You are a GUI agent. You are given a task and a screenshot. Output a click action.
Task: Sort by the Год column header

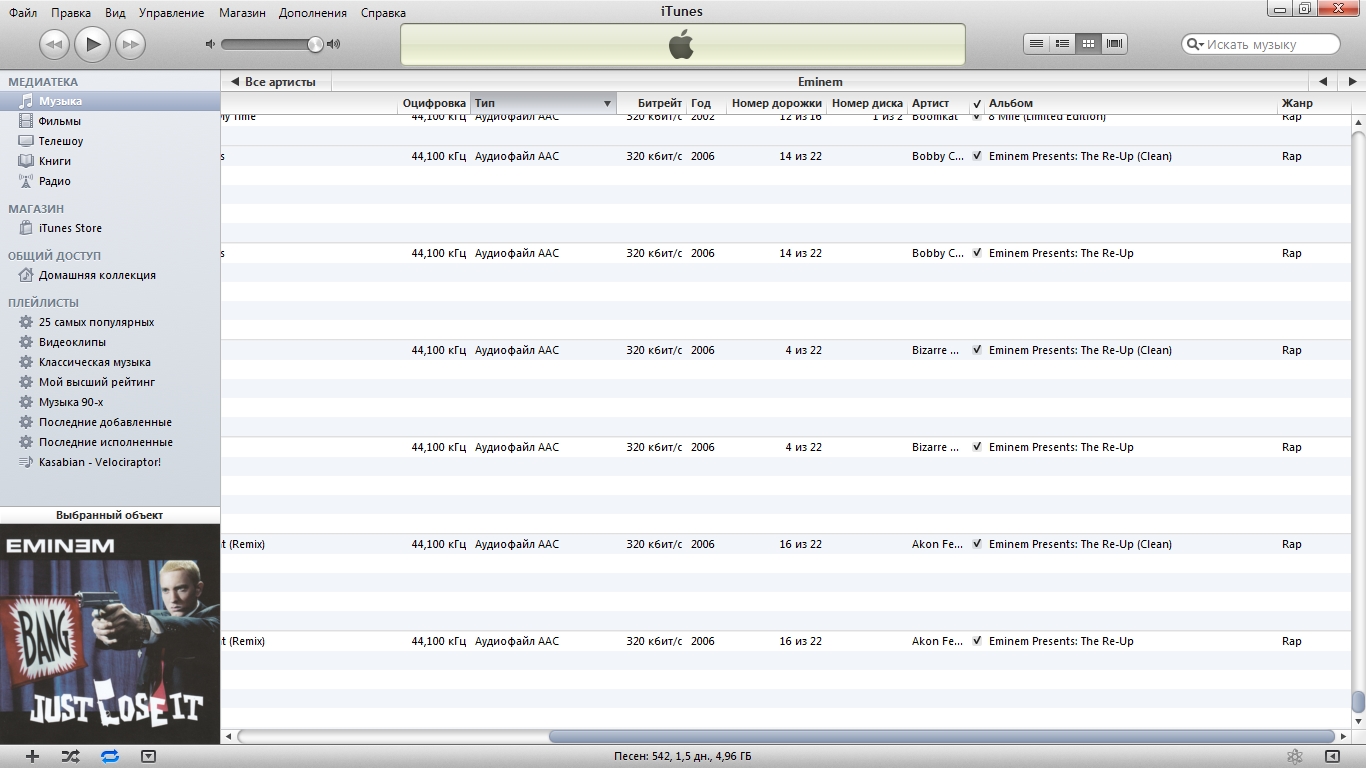(x=706, y=103)
